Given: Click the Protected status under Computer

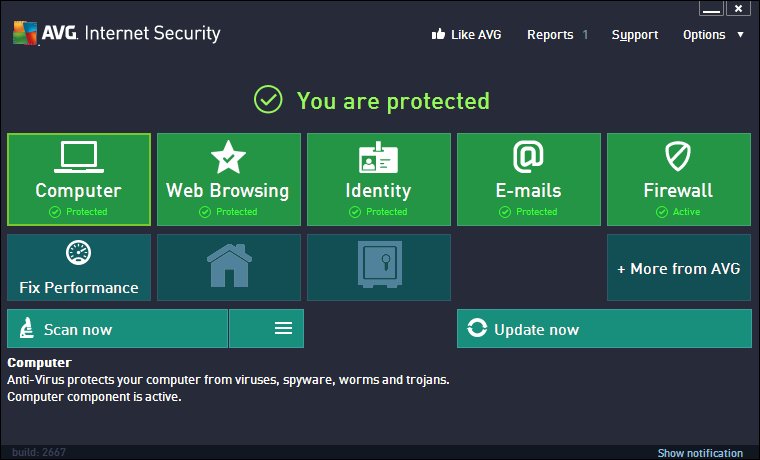Looking at the screenshot, I should coord(79,212).
